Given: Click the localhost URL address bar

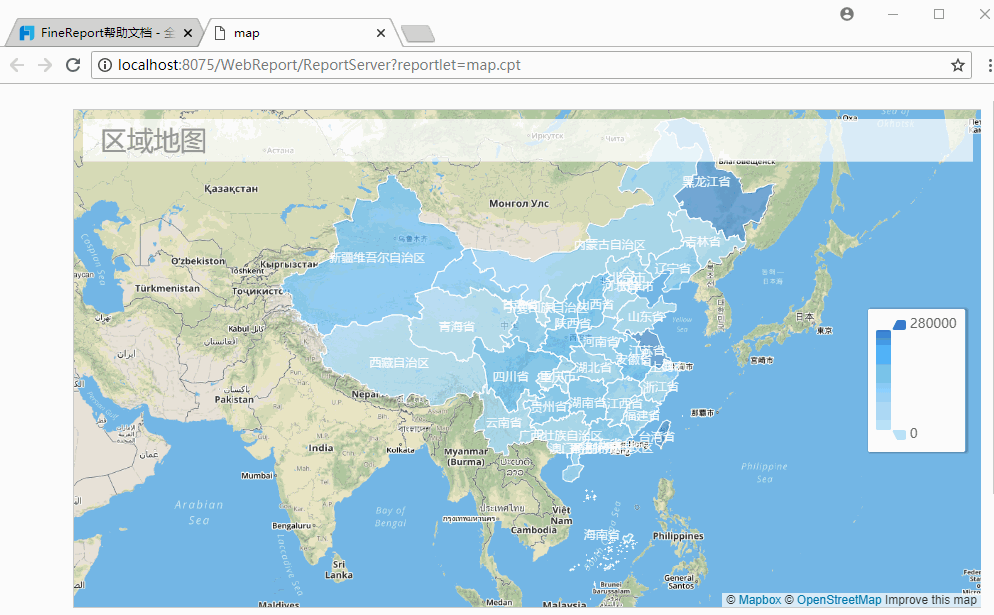Looking at the screenshot, I should click(x=531, y=65).
